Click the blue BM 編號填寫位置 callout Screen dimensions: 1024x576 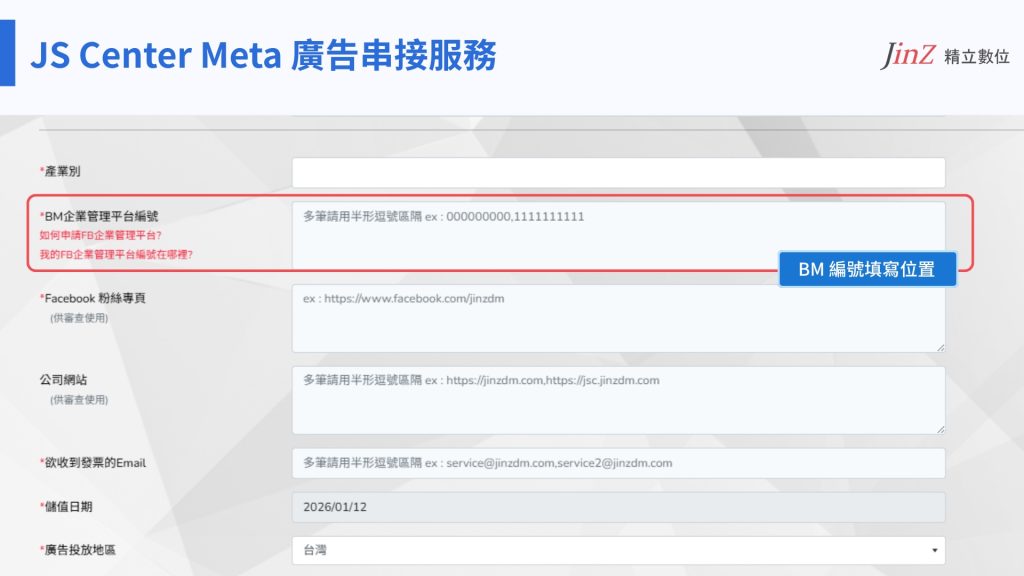[867, 269]
